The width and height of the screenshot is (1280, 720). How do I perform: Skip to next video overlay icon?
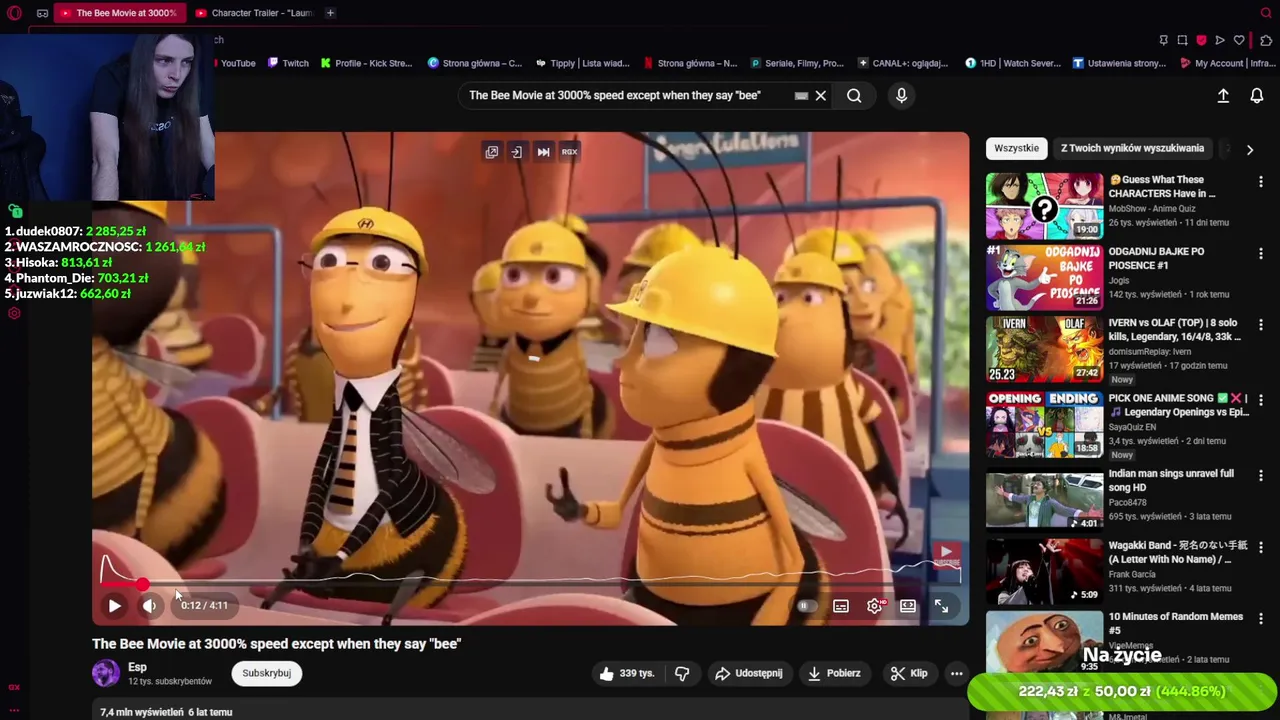543,152
